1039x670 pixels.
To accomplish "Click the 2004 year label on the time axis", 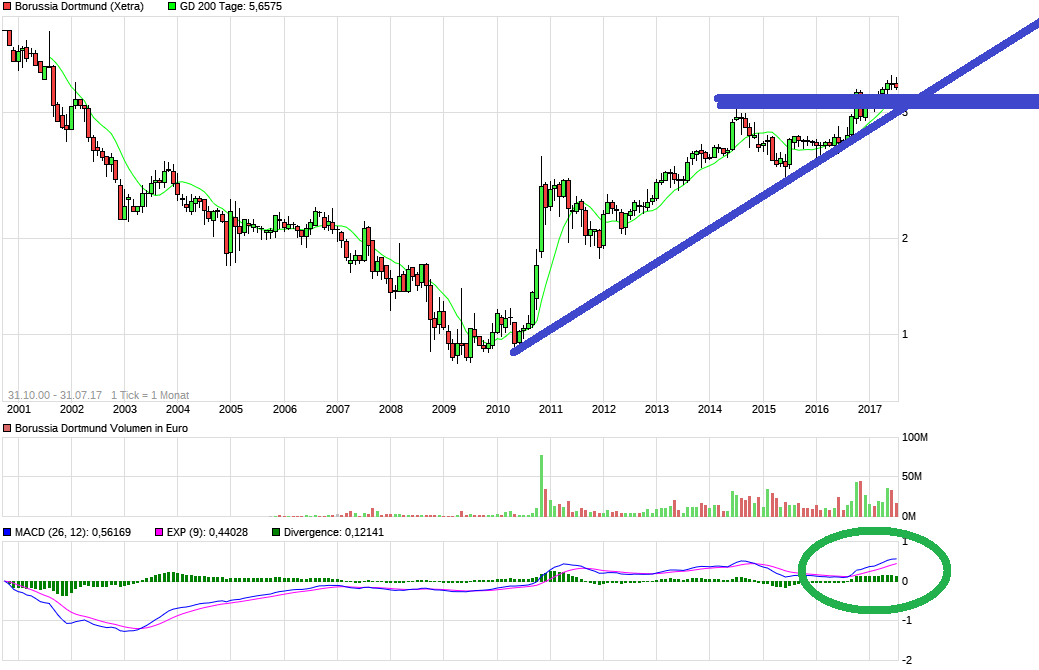I will coord(178,410).
